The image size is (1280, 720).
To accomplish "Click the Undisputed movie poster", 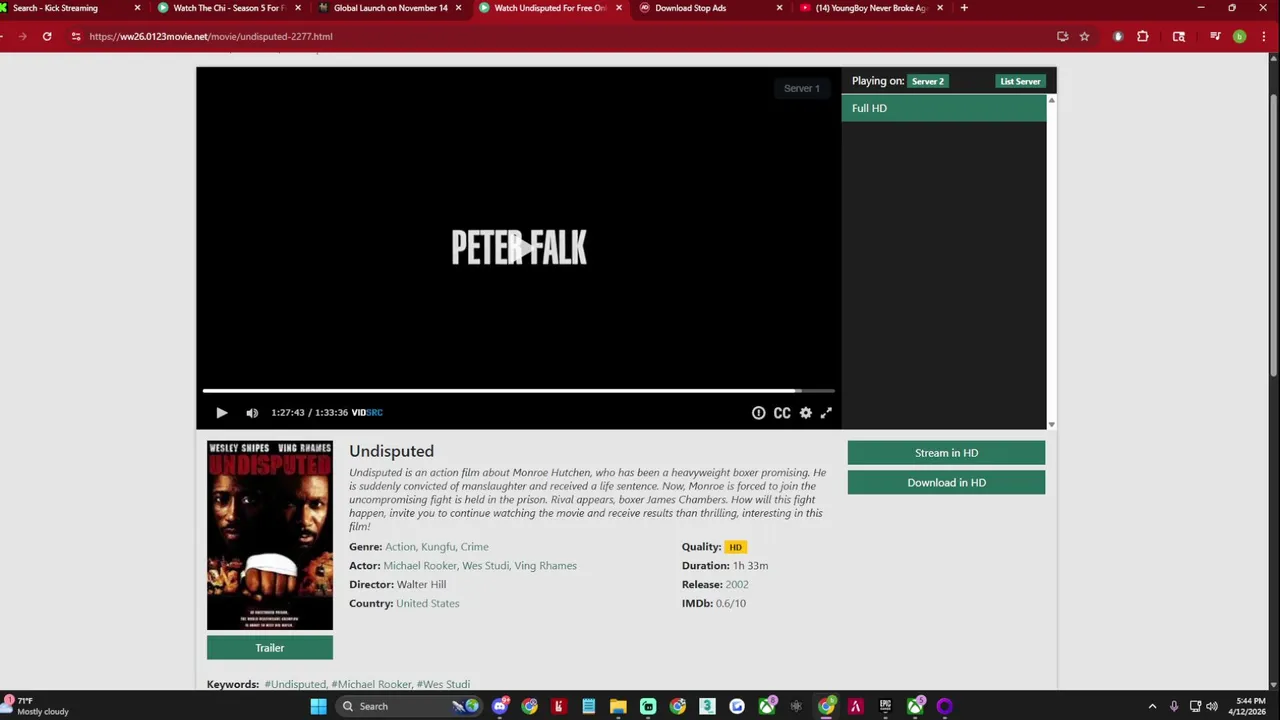I will click(270, 535).
